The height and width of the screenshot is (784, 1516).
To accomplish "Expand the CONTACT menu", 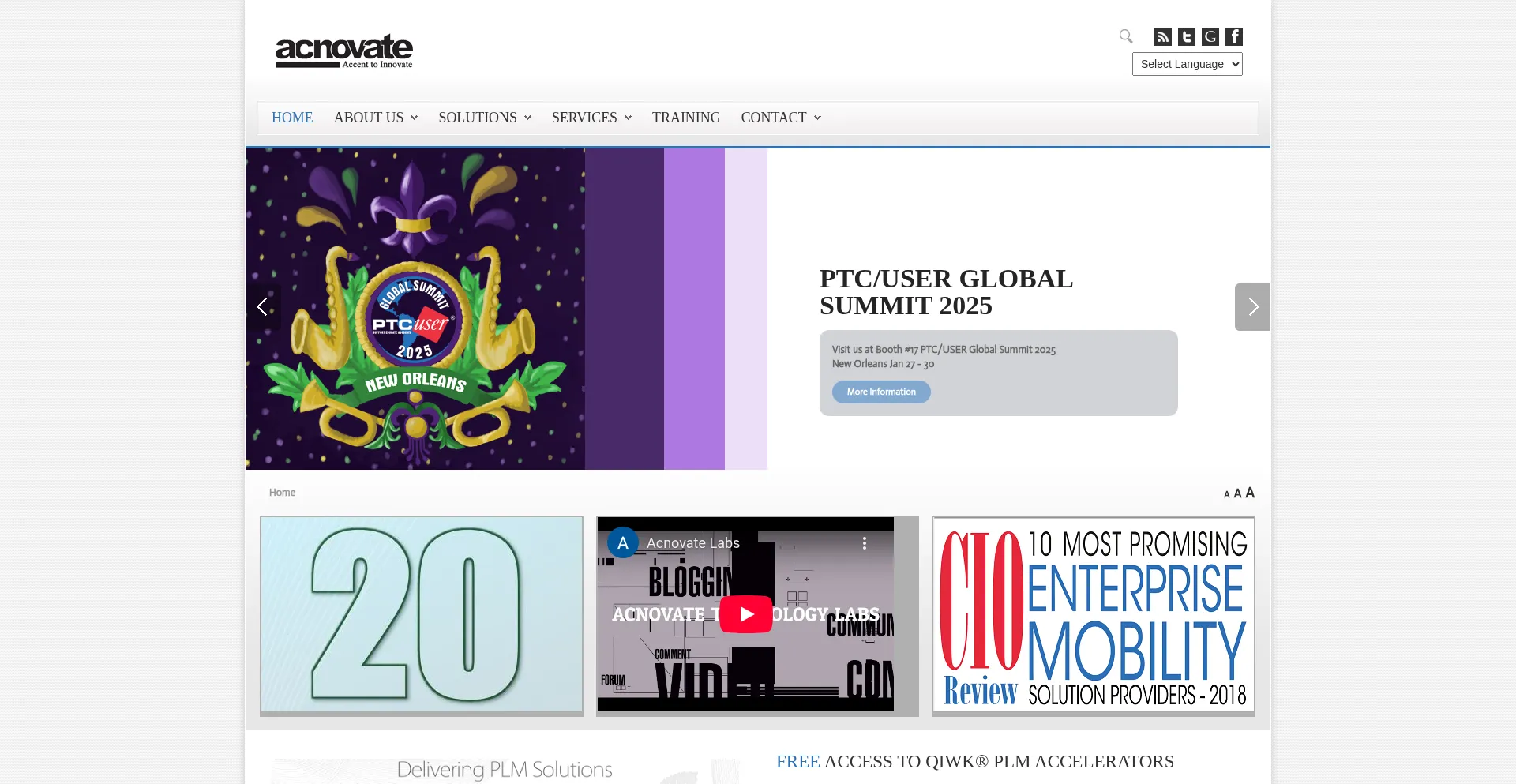I will (x=781, y=118).
